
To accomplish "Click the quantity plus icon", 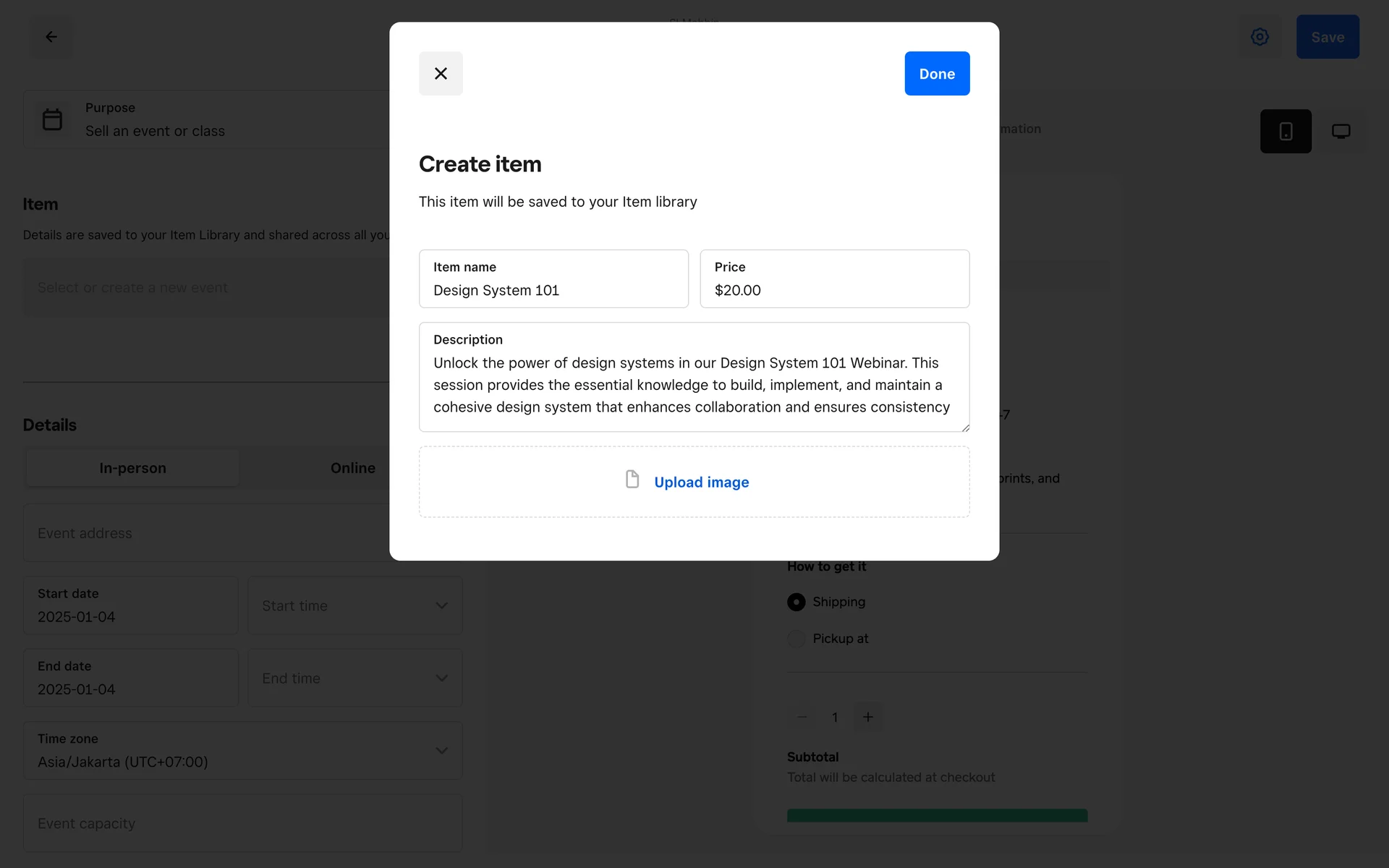I will tap(868, 717).
